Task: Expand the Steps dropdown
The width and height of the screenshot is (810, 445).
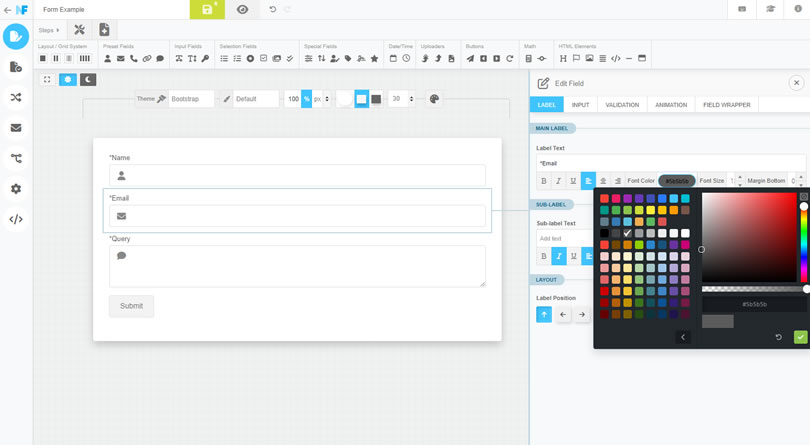Action: tap(49, 30)
